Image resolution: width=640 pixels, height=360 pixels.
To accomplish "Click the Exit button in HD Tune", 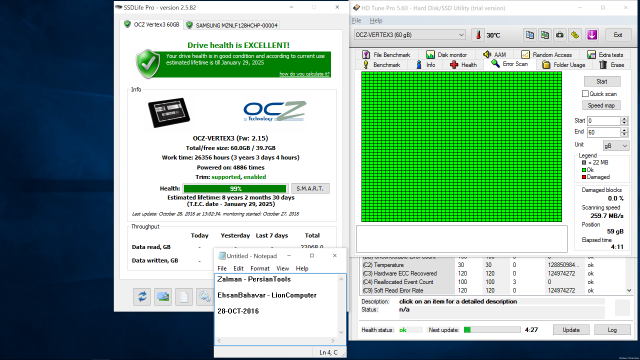I will (618, 35).
